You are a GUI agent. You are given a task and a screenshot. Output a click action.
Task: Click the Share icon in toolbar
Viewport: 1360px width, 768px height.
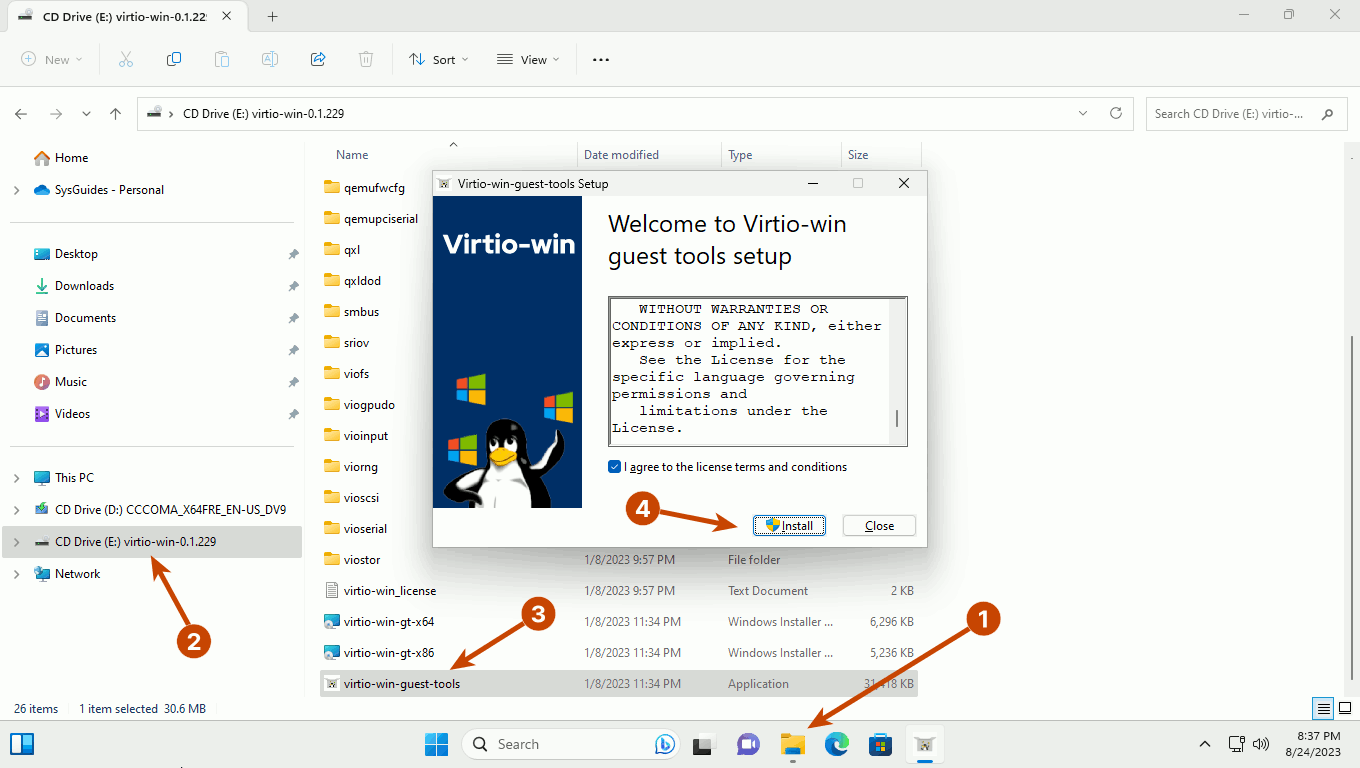318,59
